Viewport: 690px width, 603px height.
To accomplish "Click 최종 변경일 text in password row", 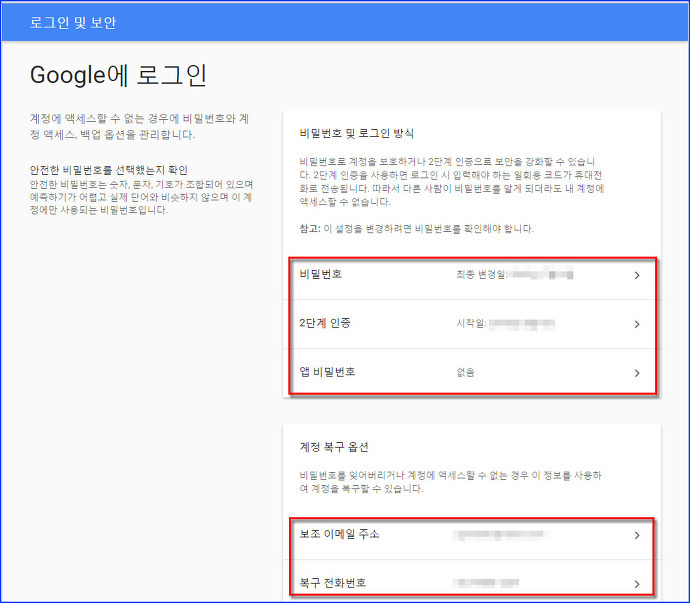I will click(482, 275).
